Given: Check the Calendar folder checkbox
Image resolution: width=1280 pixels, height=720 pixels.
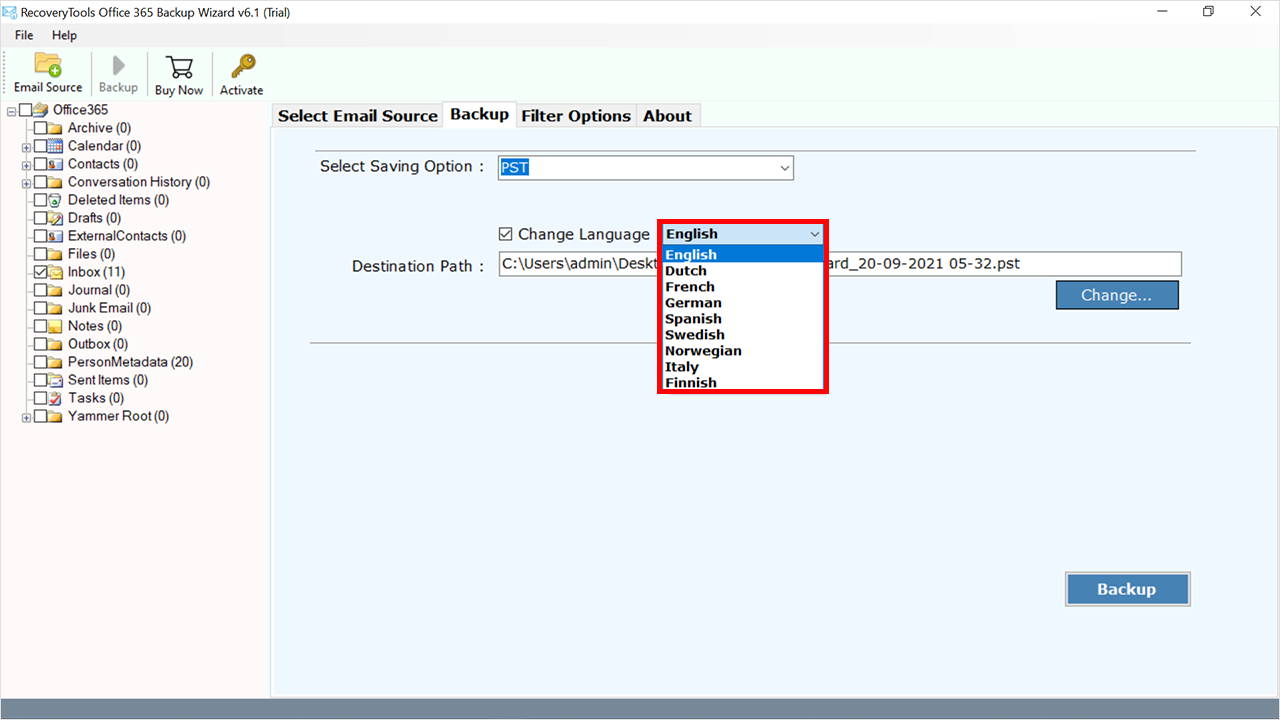Looking at the screenshot, I should [41, 146].
